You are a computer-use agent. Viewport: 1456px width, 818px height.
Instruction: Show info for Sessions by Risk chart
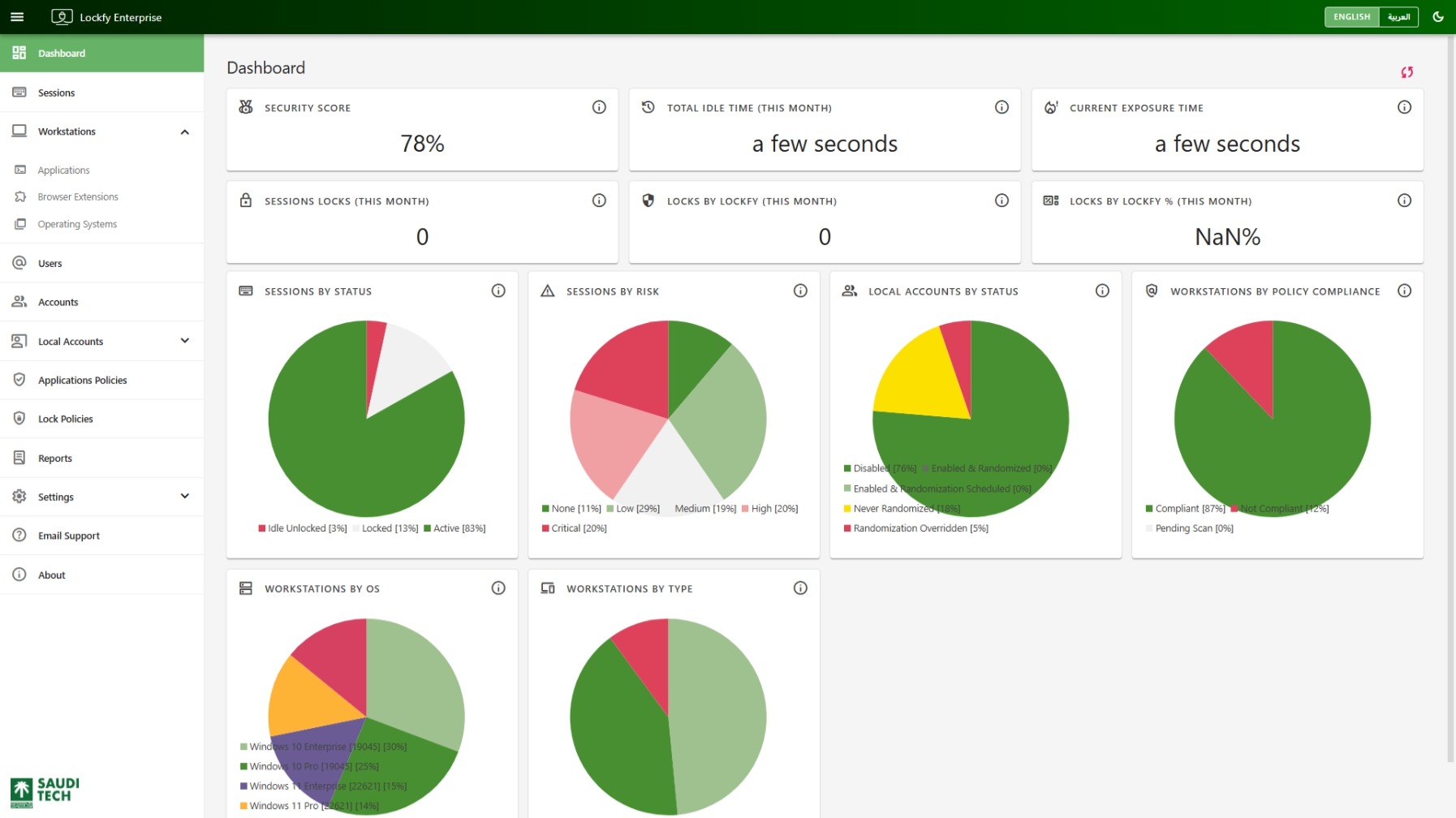[x=800, y=291]
